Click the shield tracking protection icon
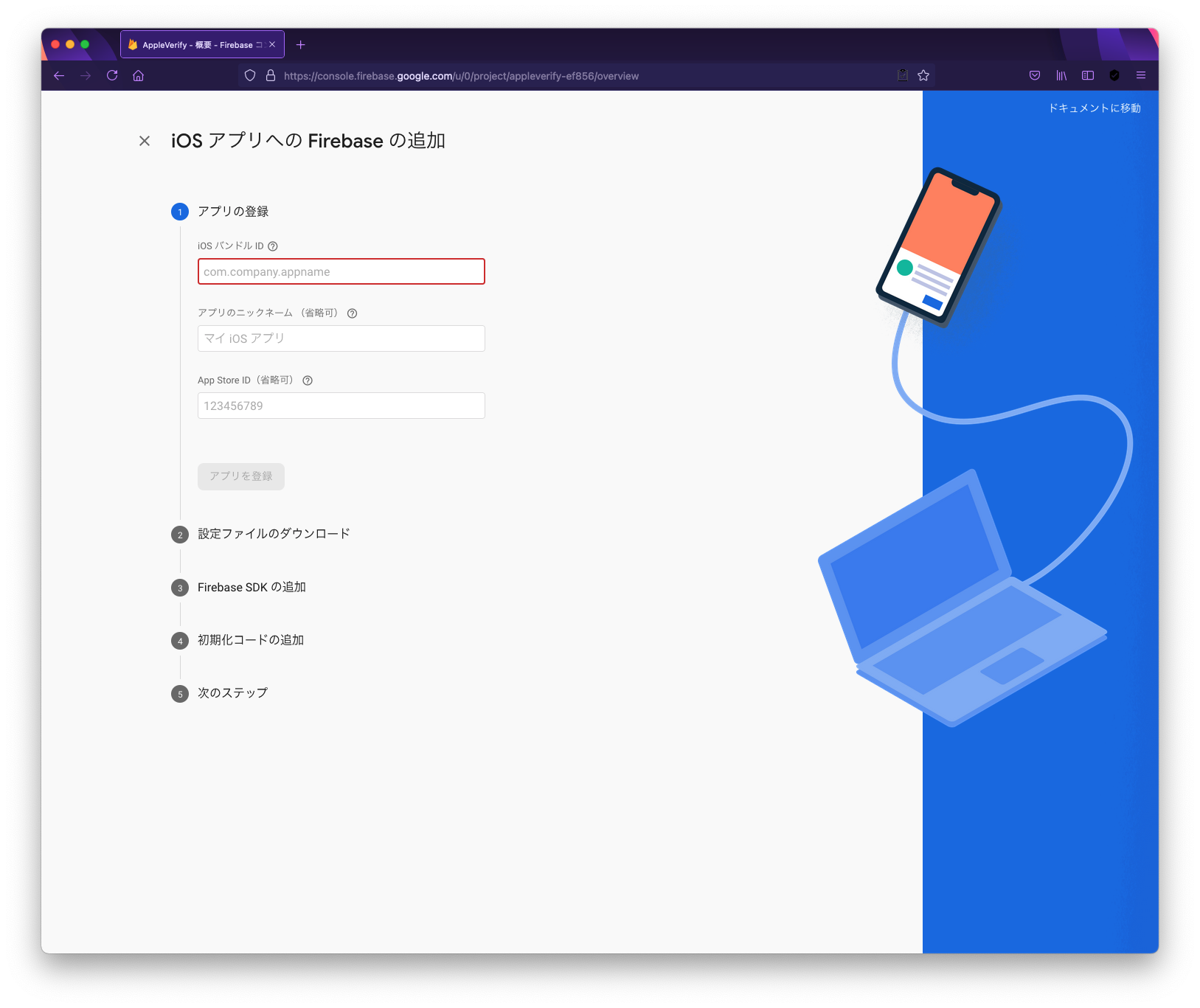Image resolution: width=1200 pixels, height=1008 pixels. coord(250,75)
